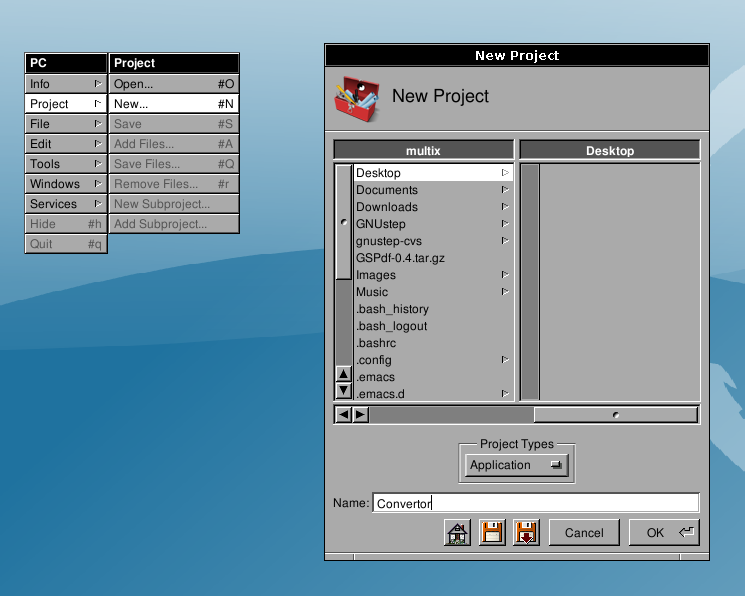Click the eject disk icon with arrow
Screen dimensions: 745x596
(x=526, y=532)
